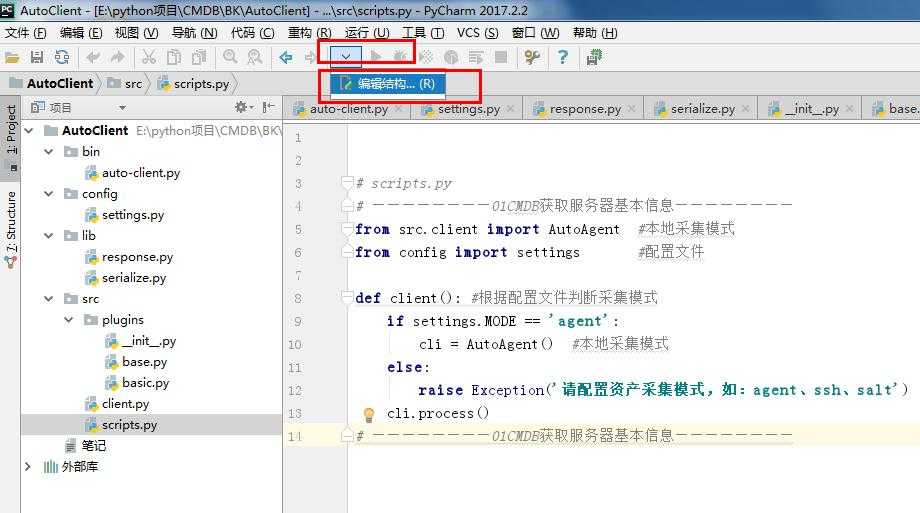920x513 pixels.
Task: Close the auto-client.py tab
Action: (398, 109)
